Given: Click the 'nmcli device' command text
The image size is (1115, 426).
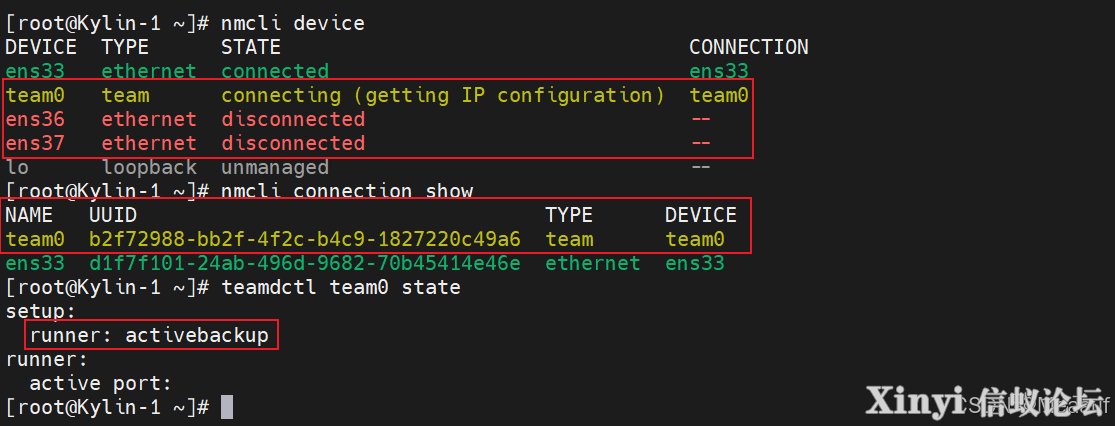Looking at the screenshot, I should (293, 23).
